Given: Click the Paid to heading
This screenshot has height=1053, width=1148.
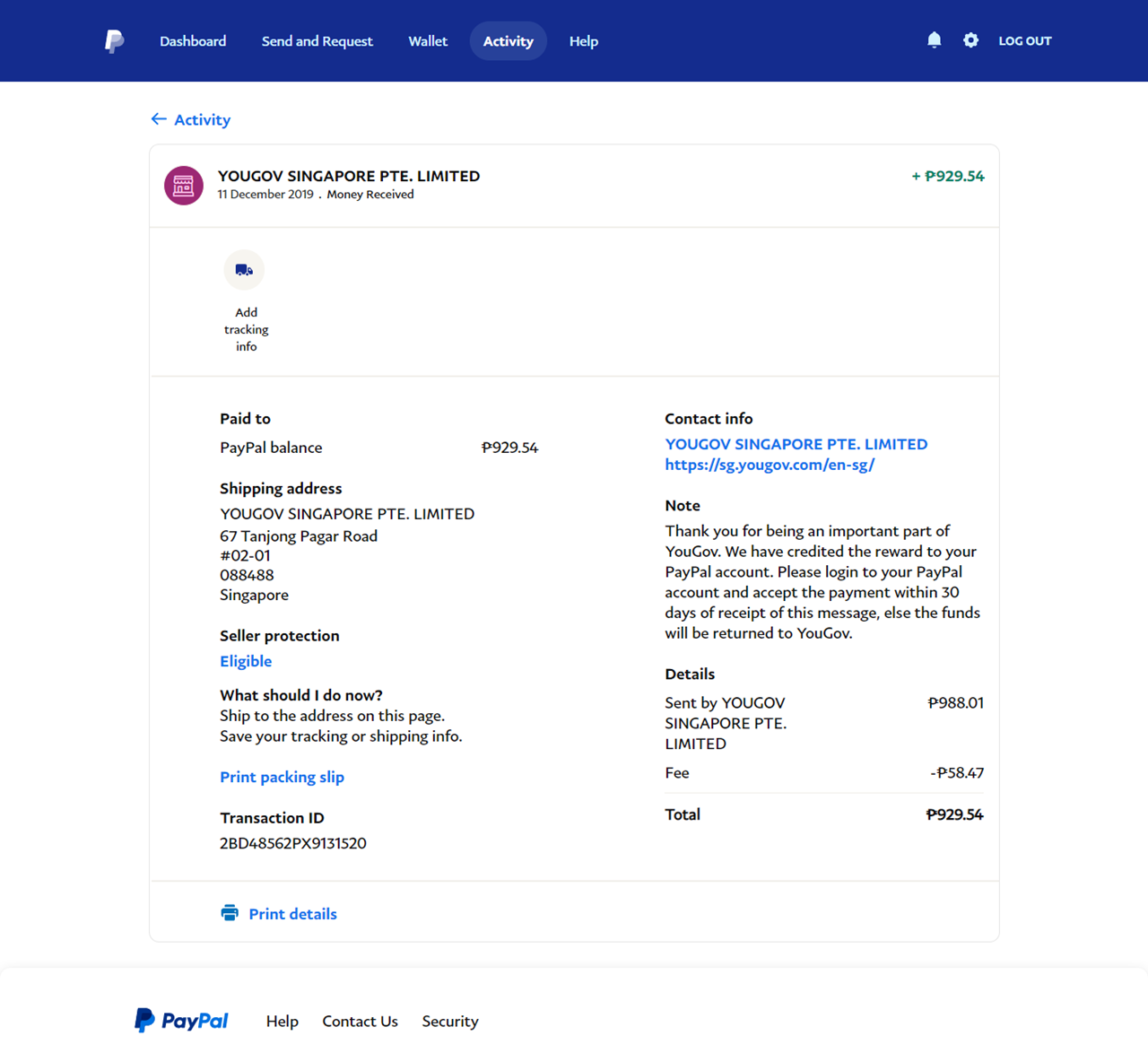Looking at the screenshot, I should click(245, 418).
